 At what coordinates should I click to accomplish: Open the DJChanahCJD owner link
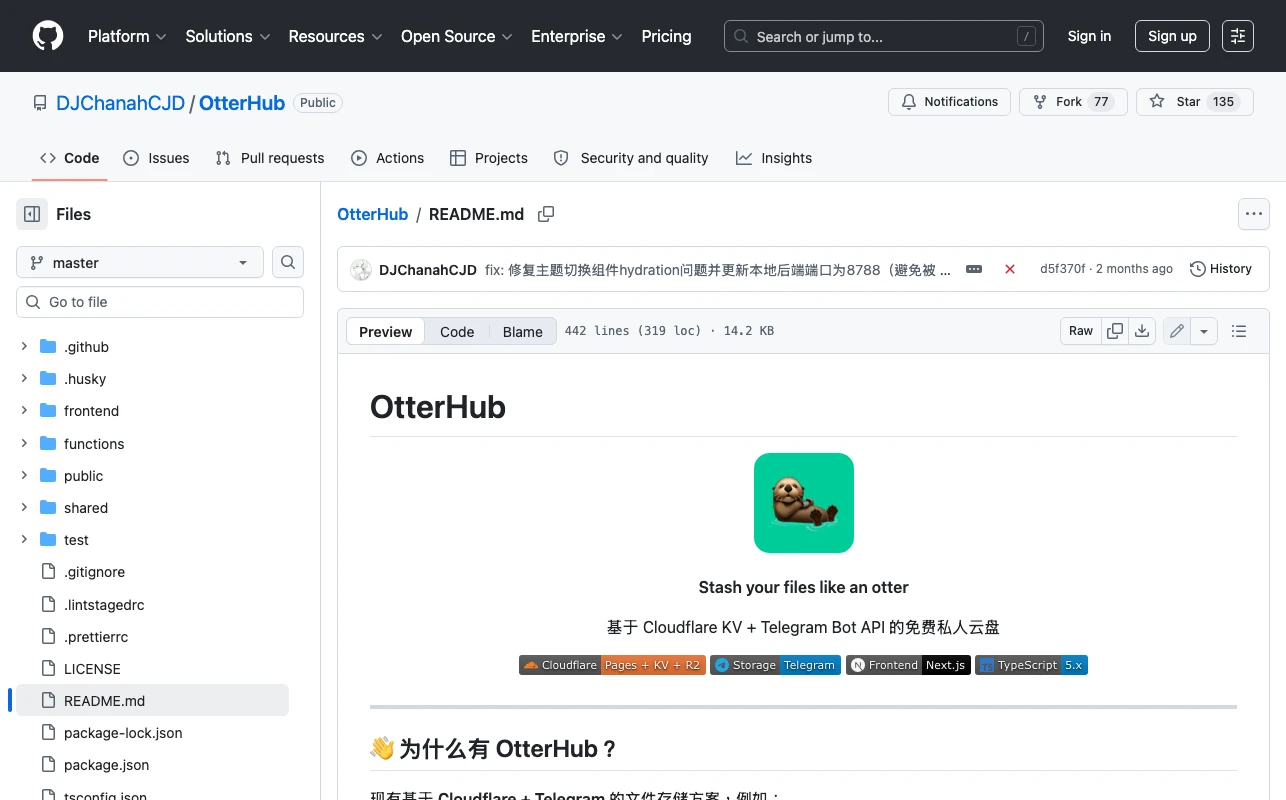tap(120, 103)
